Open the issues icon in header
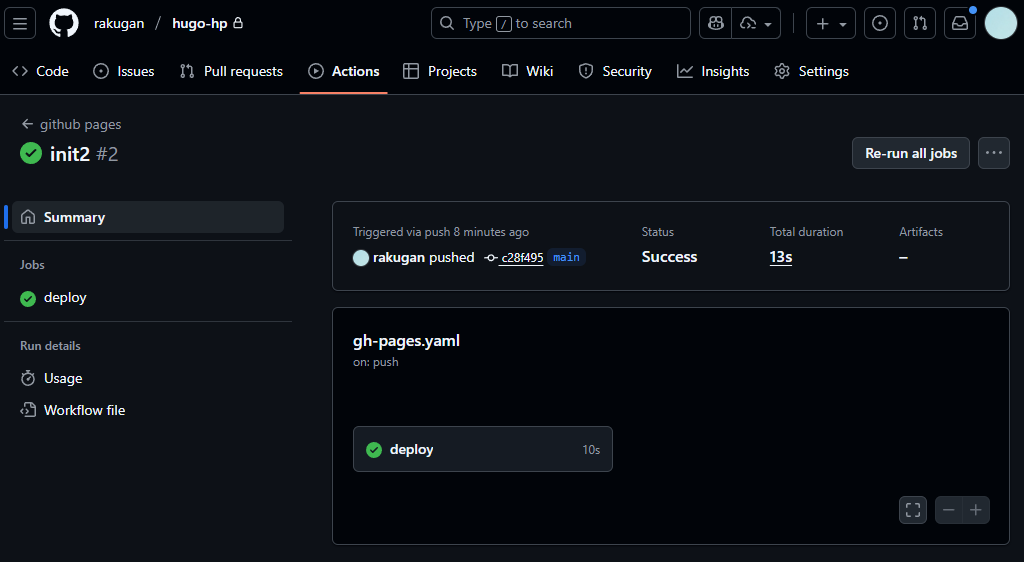Screen dimensions: 1024x562 pos(880,23)
